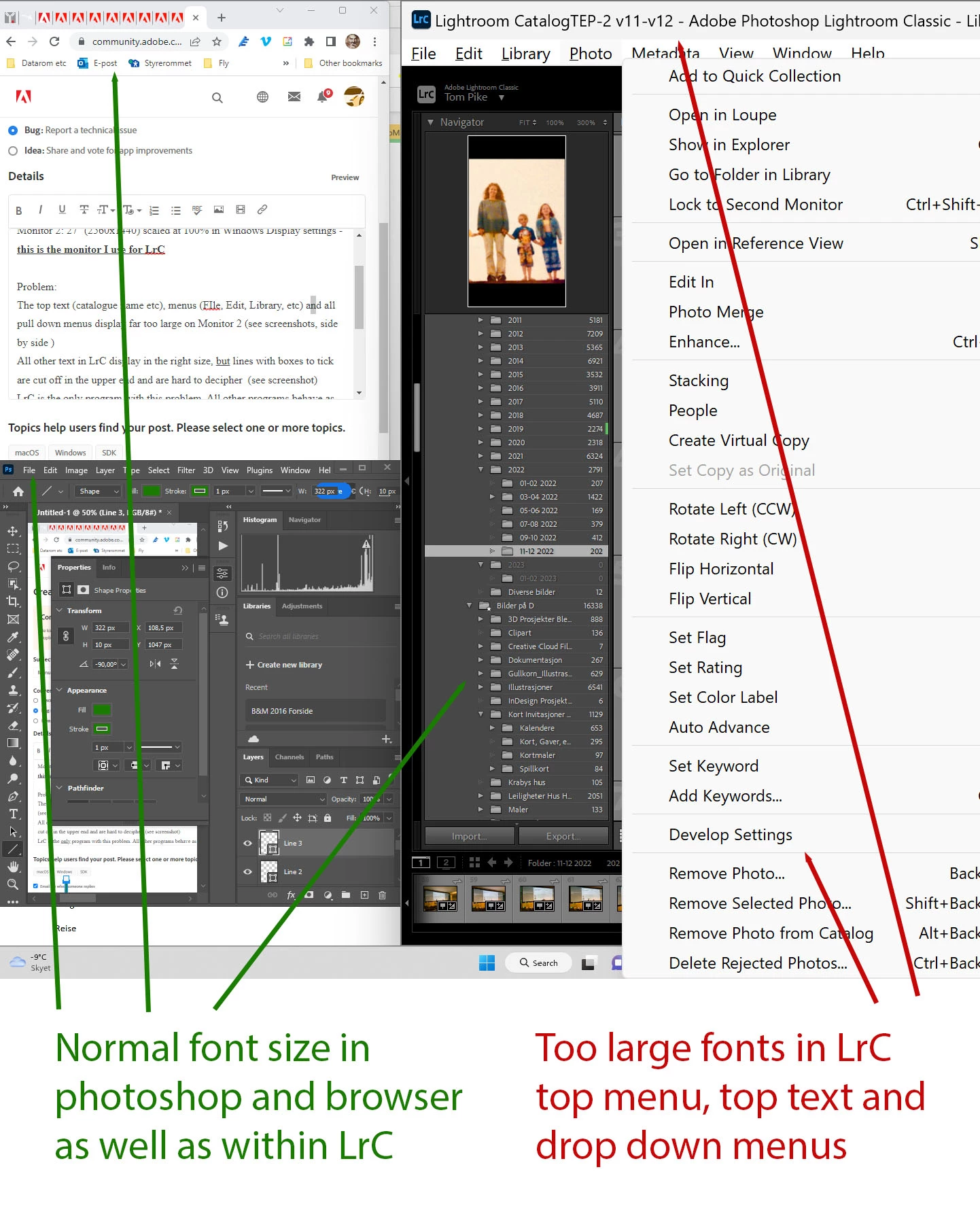Image resolution: width=980 pixels, height=1229 pixels.
Task: Expand the 2011 folder in Lightroom
Action: point(480,319)
